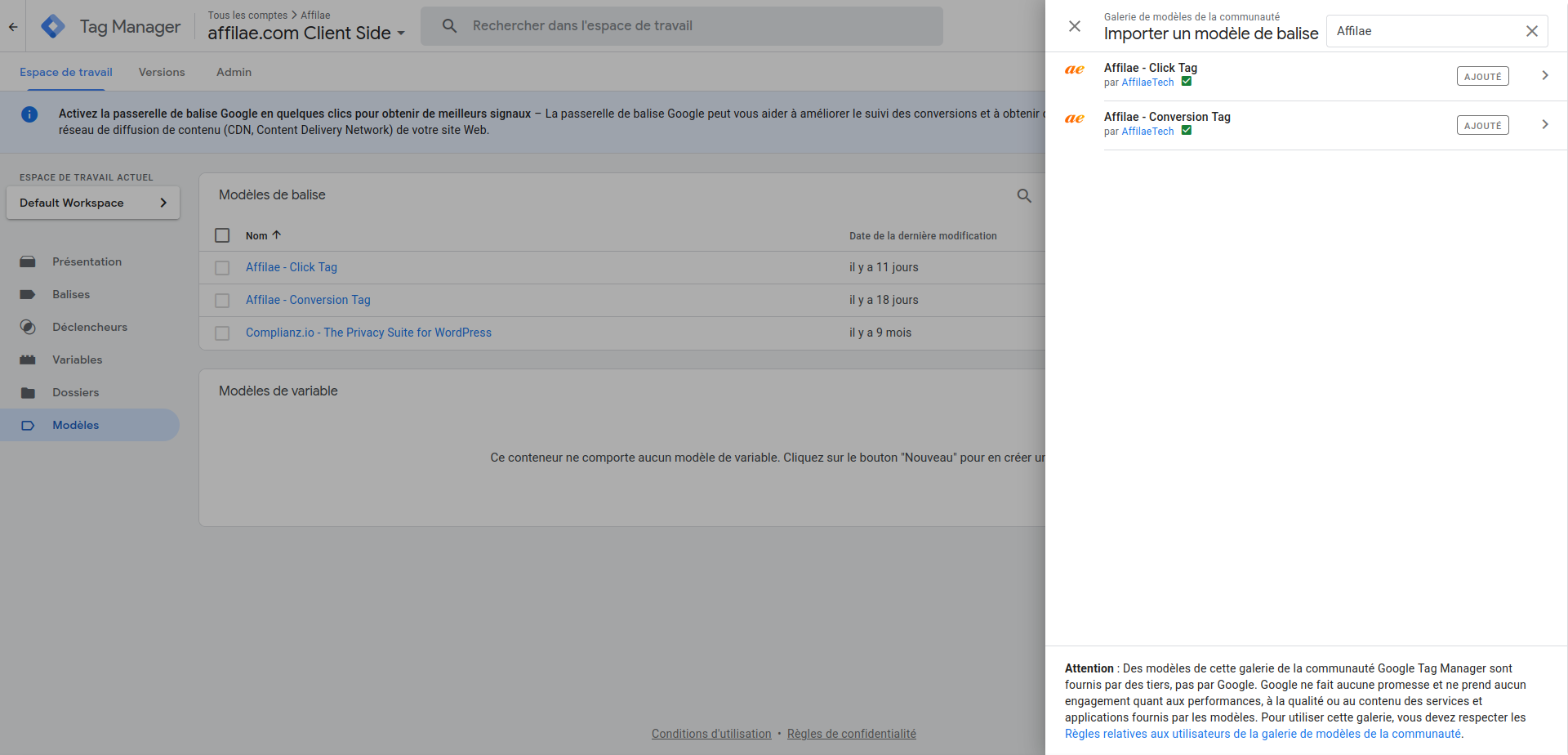
Task: Open the Affilae - Conversion Tag template link
Action: [308, 300]
